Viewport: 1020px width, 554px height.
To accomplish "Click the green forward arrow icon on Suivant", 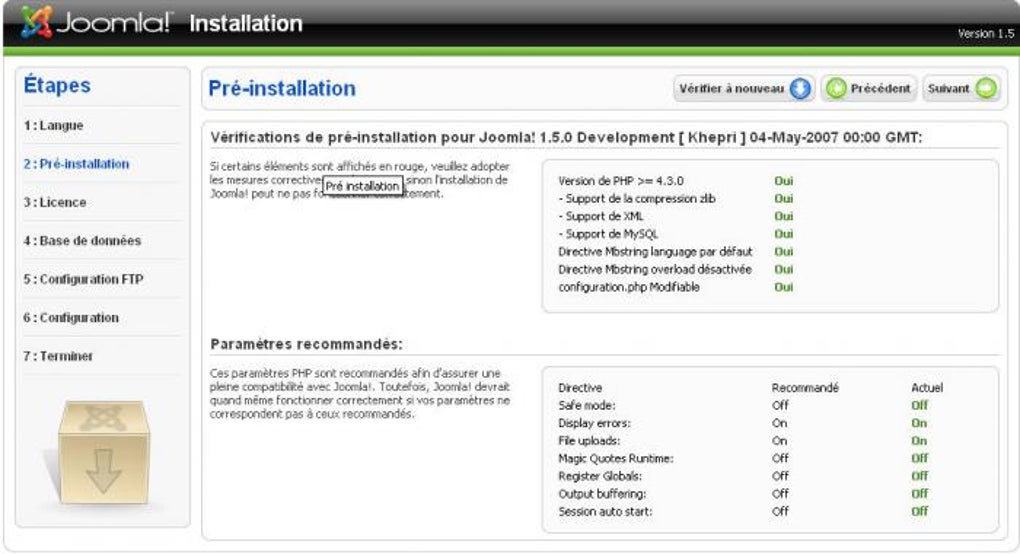I will tap(986, 88).
